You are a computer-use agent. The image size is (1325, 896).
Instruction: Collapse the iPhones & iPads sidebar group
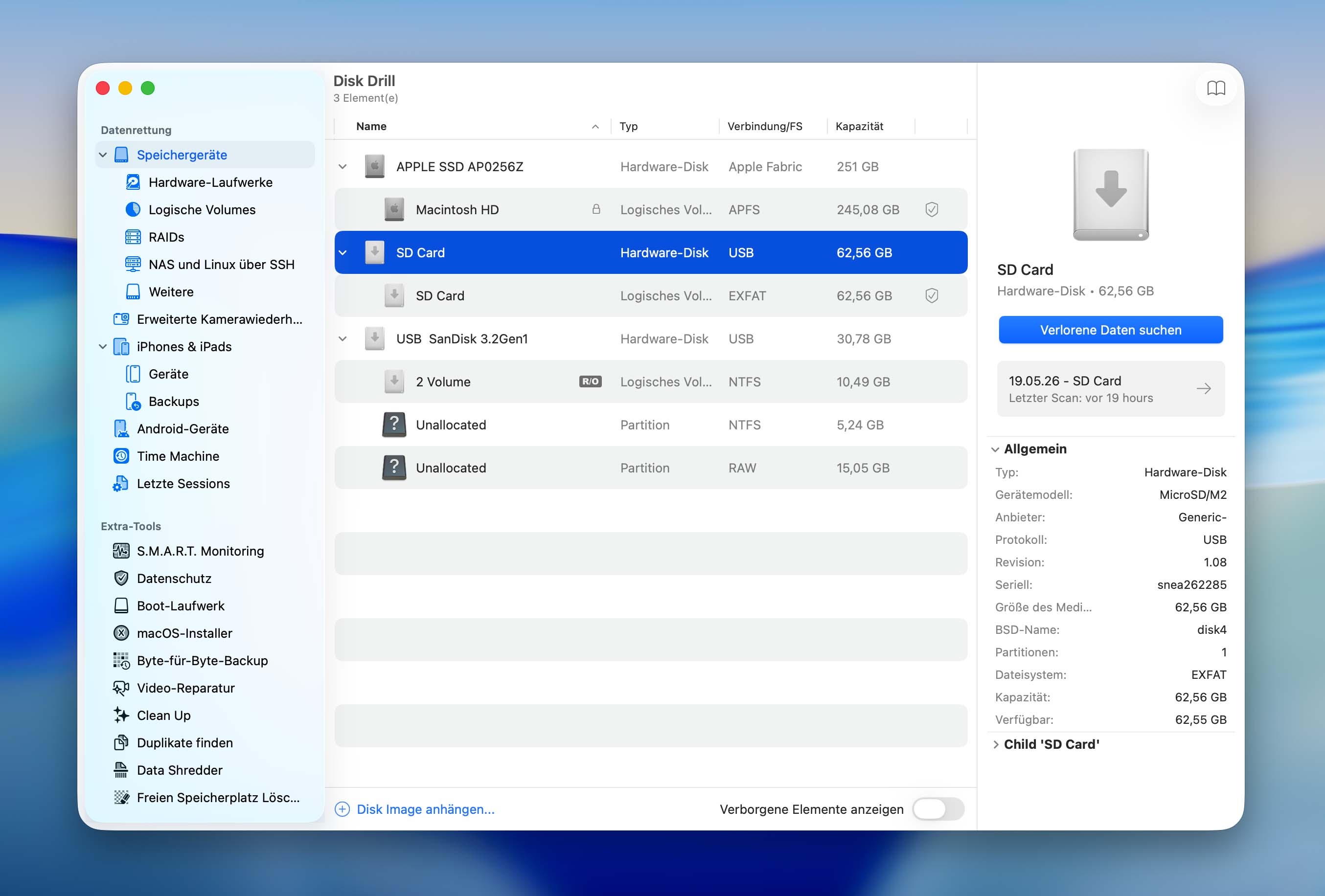(103, 347)
